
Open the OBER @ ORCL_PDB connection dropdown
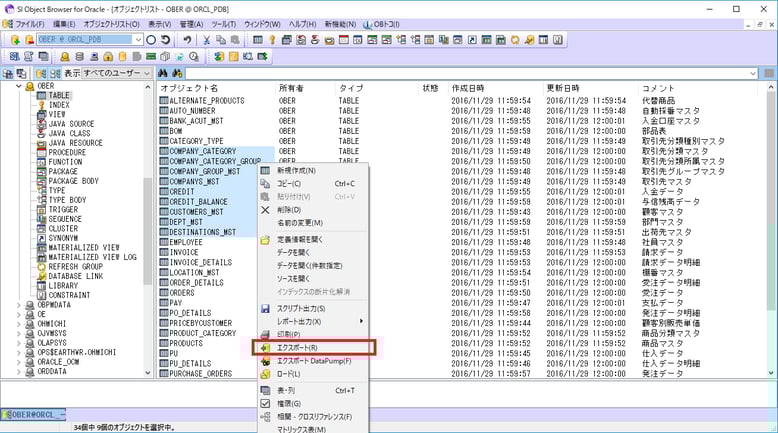click(137, 40)
